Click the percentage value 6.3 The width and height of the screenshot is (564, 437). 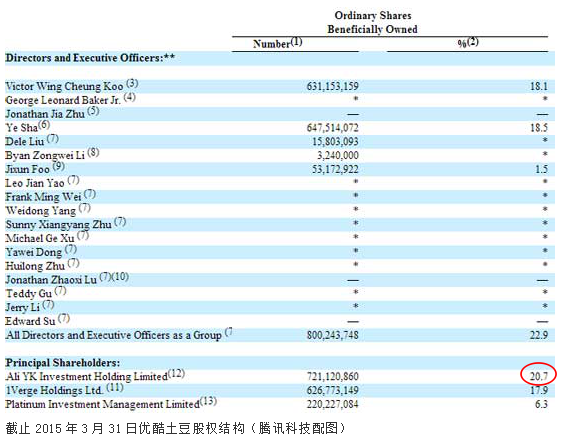[x=541, y=404]
